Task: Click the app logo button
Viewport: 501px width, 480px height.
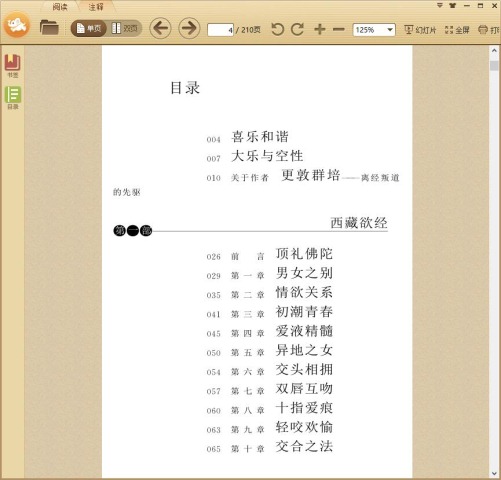Action: (17, 25)
